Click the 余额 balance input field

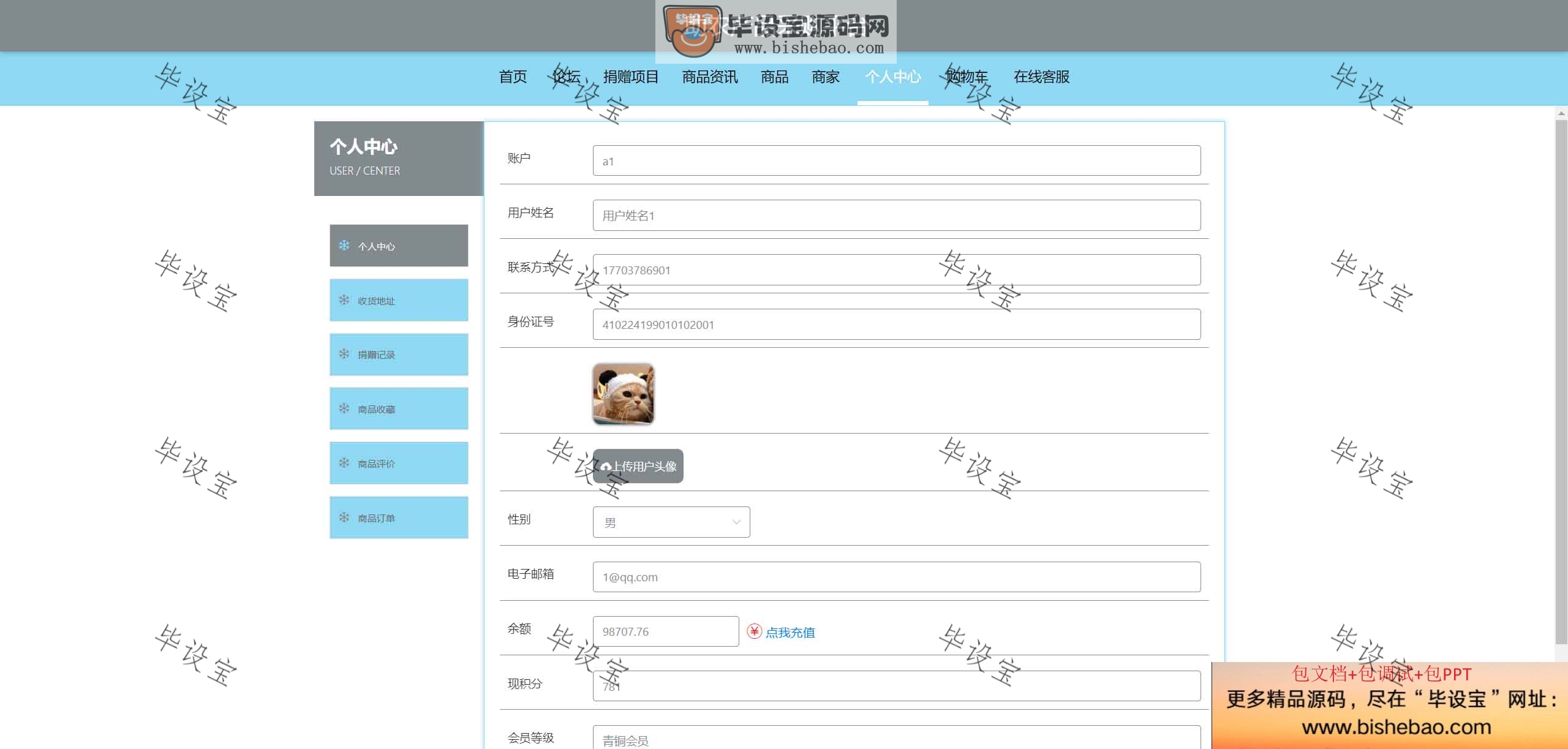[666, 631]
